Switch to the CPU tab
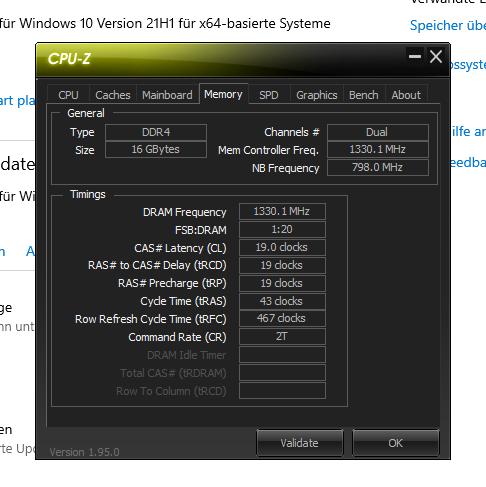Screen dimensions: 486x487 (x=68, y=95)
